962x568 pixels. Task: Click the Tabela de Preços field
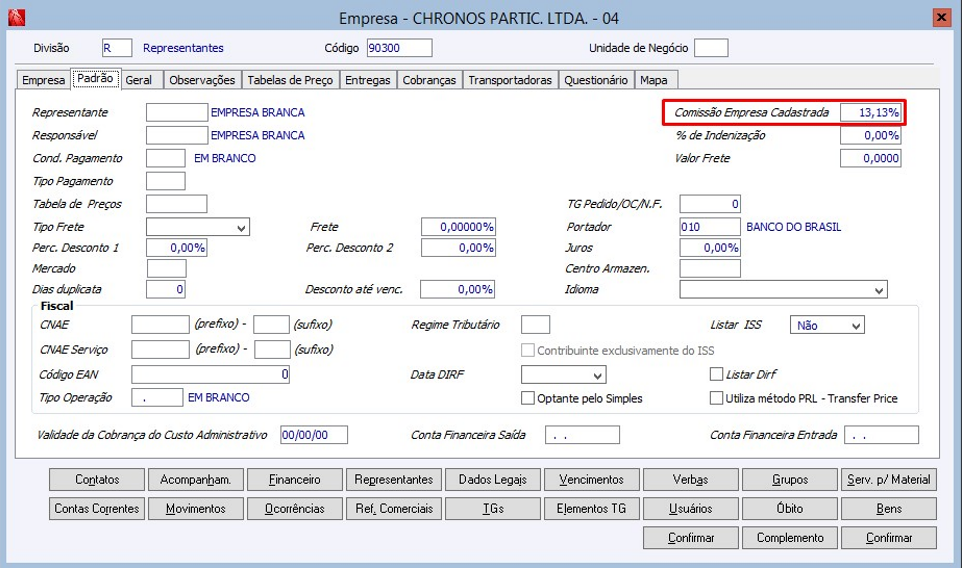(x=177, y=204)
